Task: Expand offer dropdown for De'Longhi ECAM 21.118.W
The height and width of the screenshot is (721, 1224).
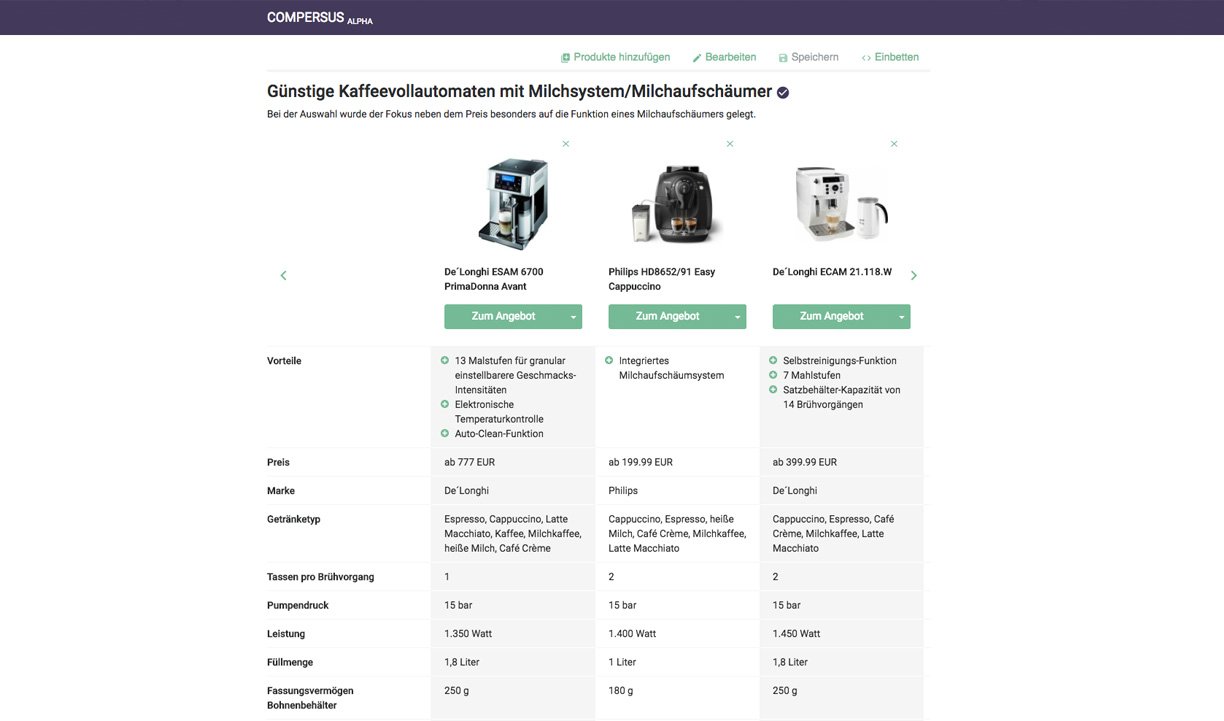Action: (x=901, y=317)
